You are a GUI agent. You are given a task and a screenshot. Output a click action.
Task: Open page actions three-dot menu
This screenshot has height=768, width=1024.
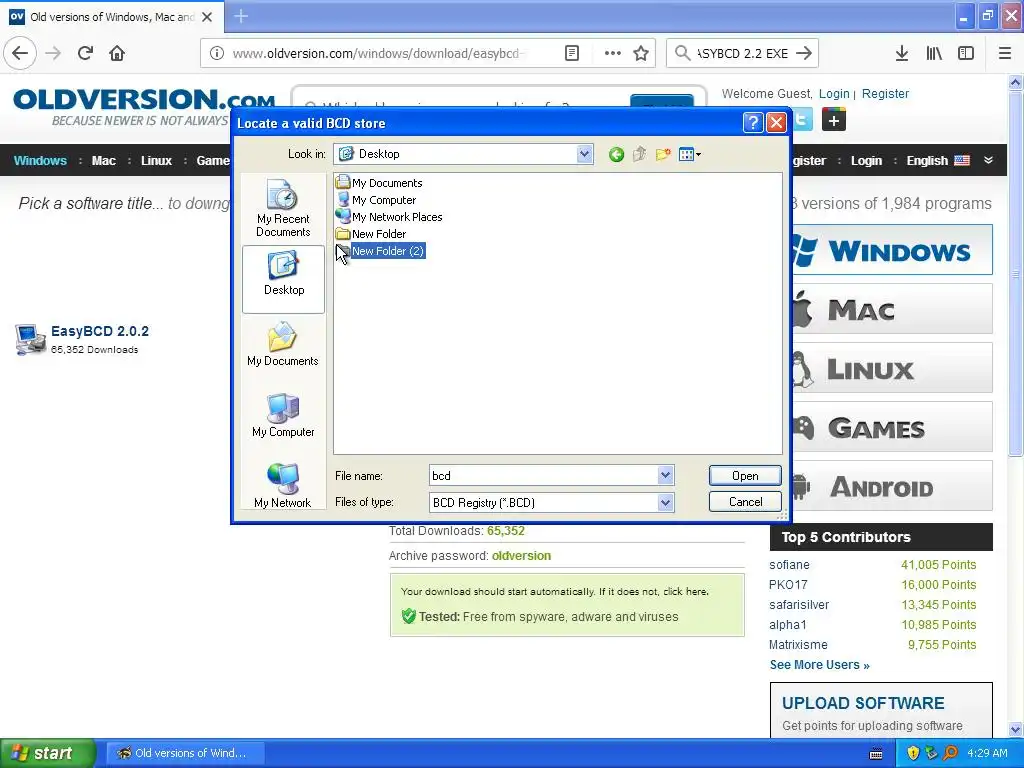click(x=613, y=53)
